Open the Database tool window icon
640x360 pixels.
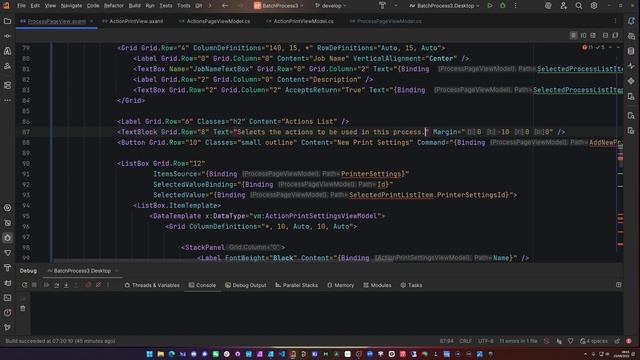coord(631,51)
